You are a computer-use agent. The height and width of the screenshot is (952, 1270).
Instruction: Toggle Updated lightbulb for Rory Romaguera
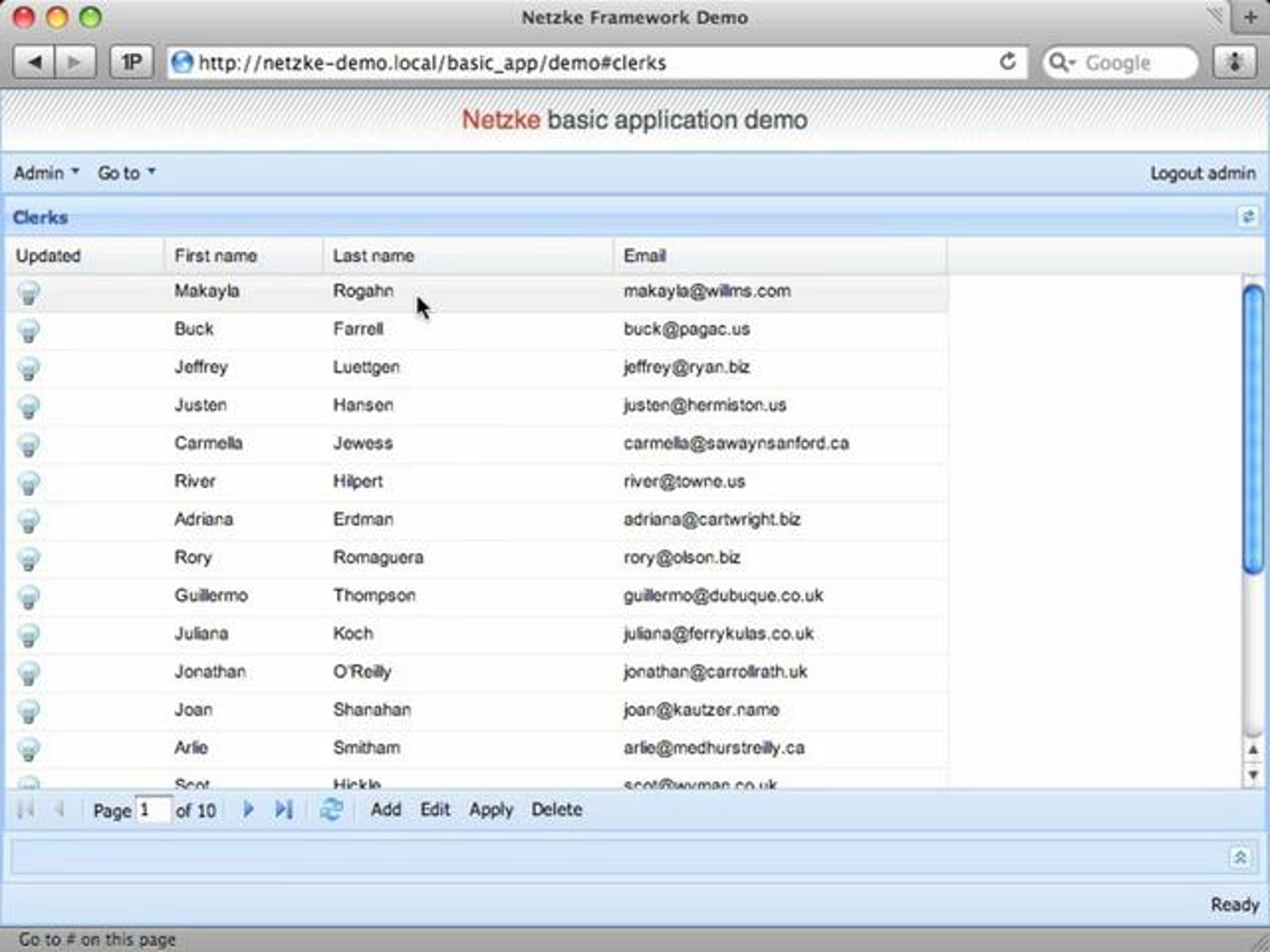click(29, 559)
